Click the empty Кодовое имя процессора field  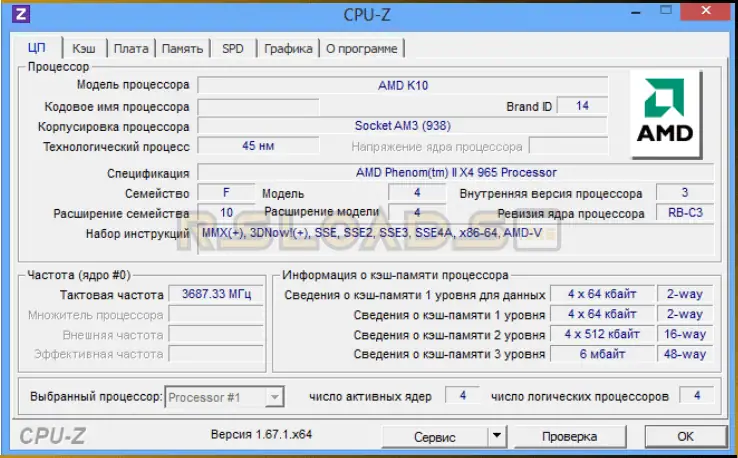[258, 107]
